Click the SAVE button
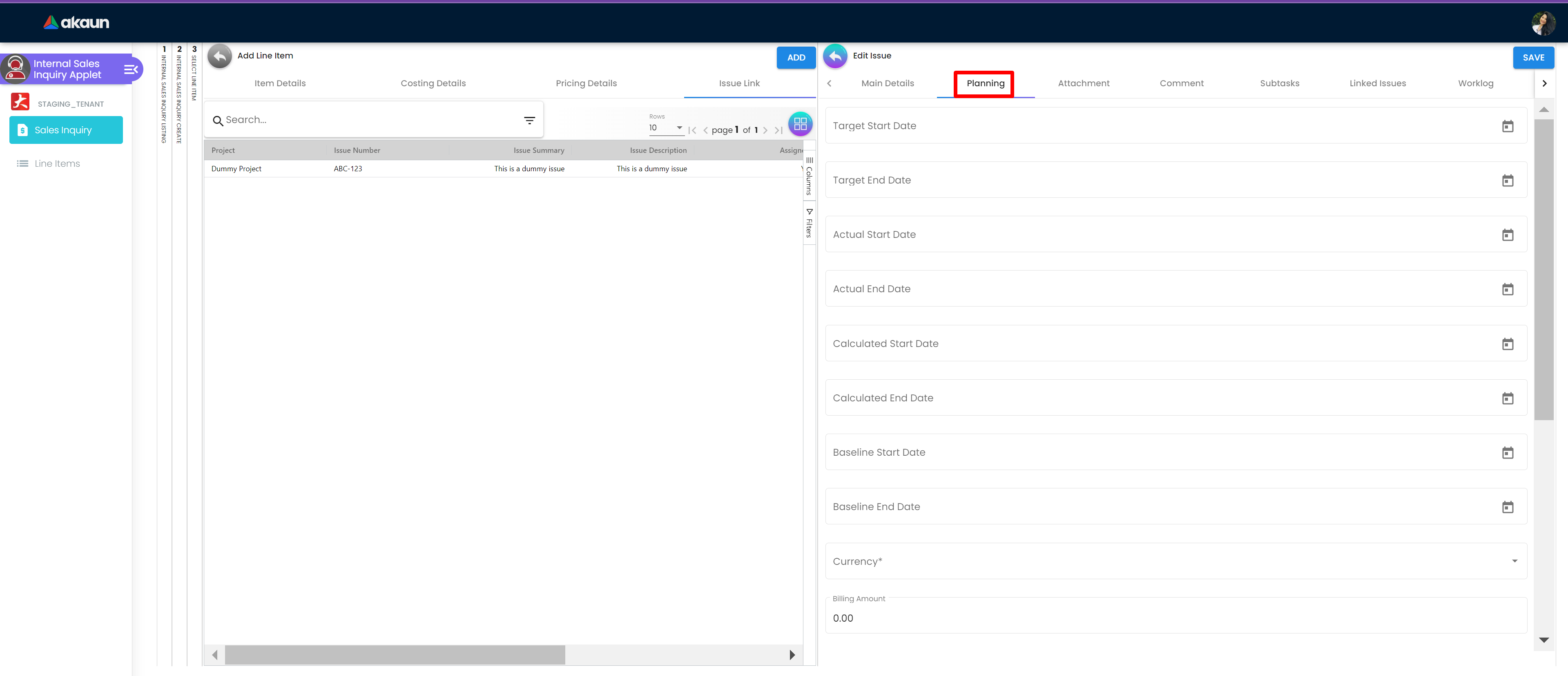The image size is (1568, 676). (1533, 57)
